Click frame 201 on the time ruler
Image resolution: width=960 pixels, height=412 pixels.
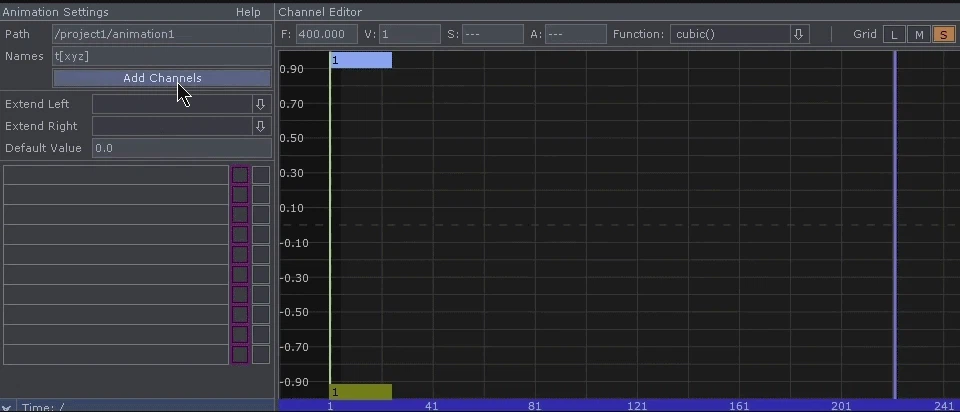[x=841, y=406]
